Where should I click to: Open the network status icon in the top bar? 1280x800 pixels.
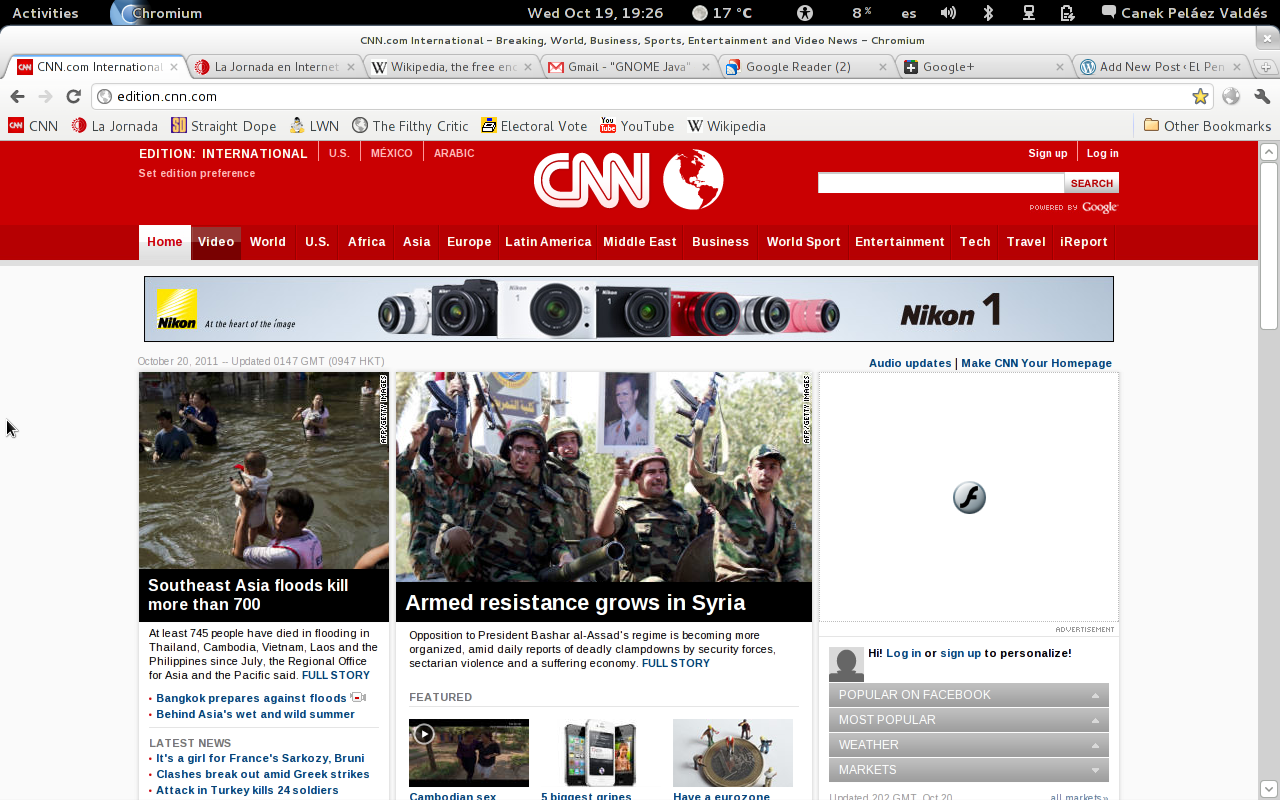[1028, 13]
